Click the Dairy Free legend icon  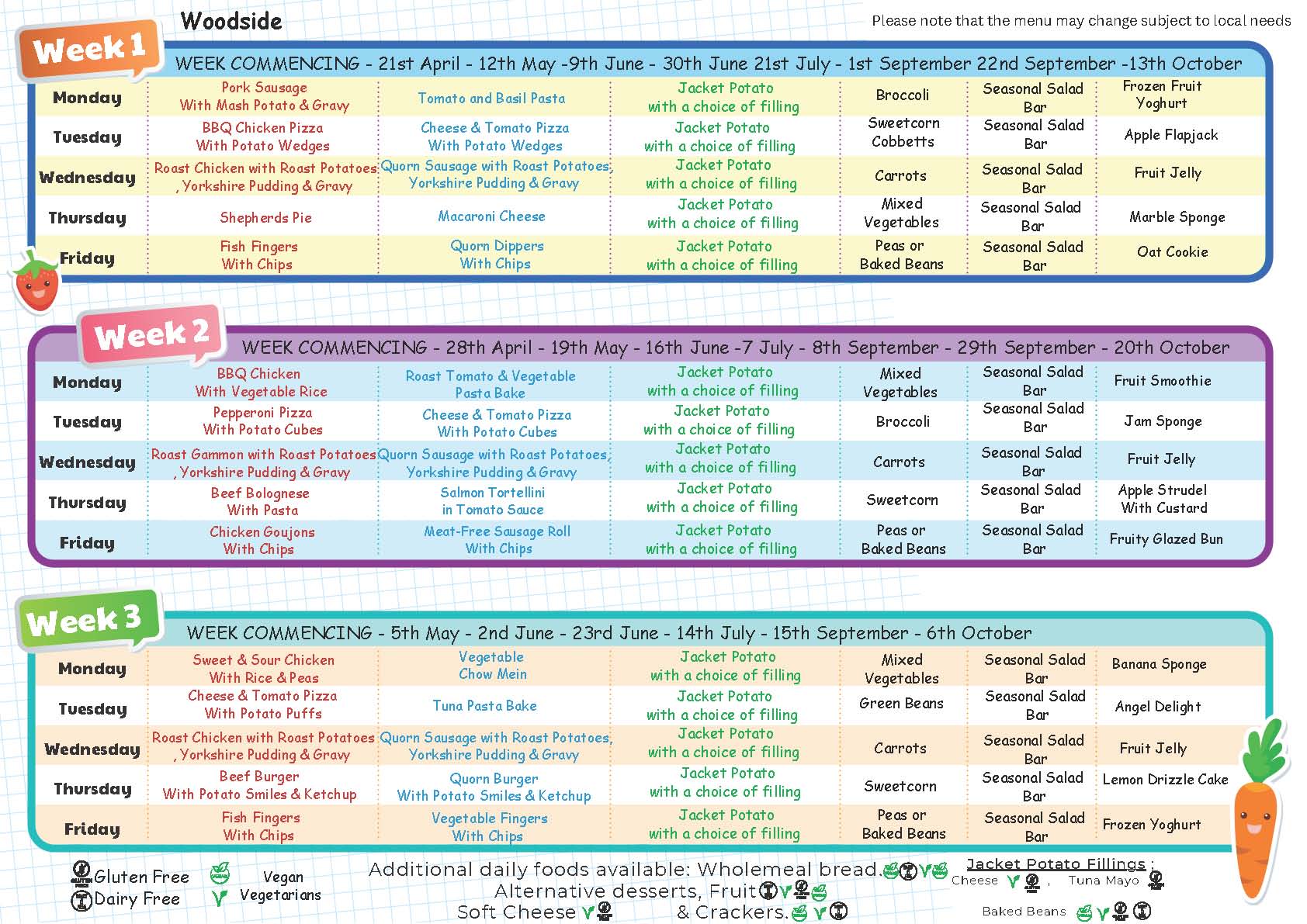[x=81, y=901]
